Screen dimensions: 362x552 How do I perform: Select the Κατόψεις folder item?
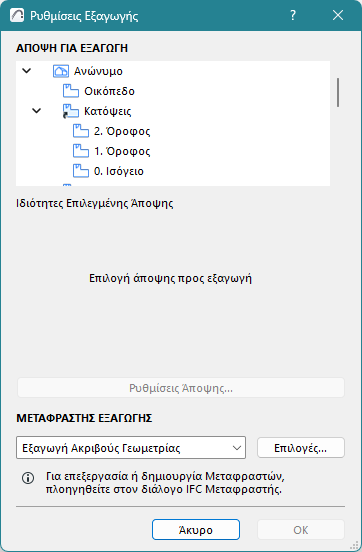click(107, 111)
